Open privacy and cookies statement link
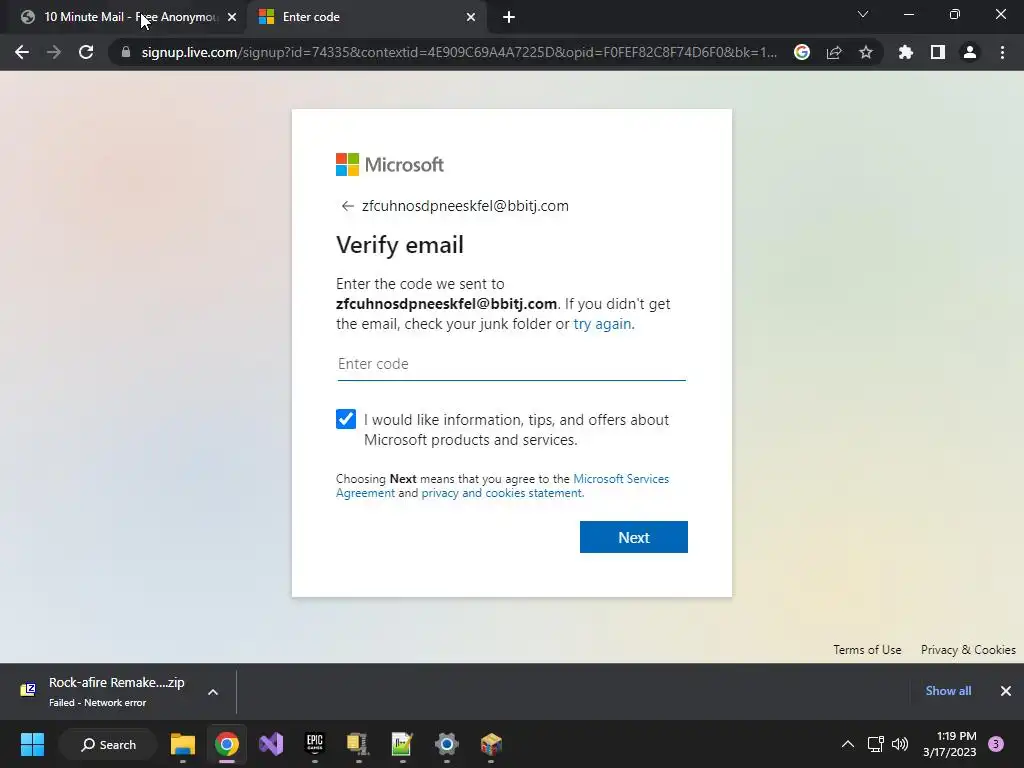This screenshot has width=1024, height=768. 502,493
